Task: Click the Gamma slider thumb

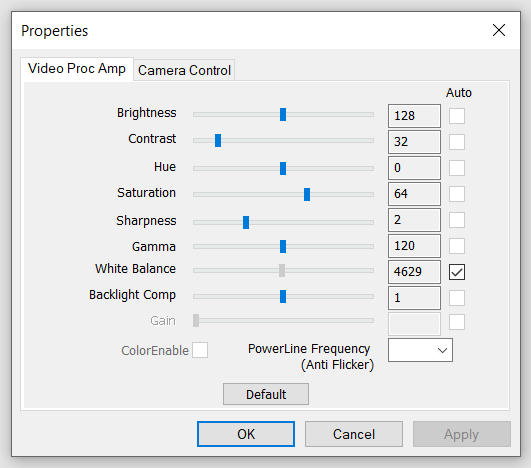Action: [x=283, y=247]
